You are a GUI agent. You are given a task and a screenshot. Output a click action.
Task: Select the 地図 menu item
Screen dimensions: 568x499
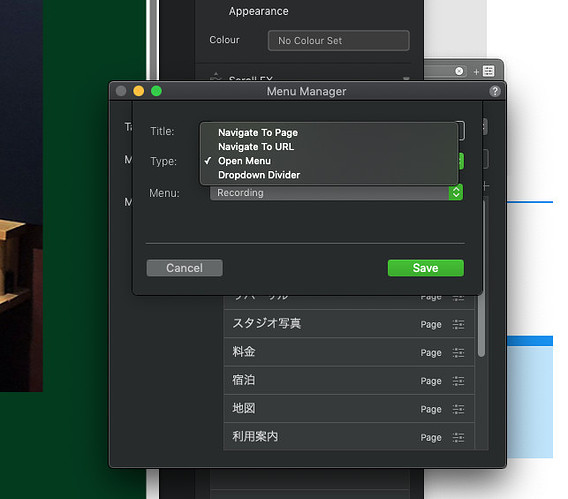click(x=349, y=408)
